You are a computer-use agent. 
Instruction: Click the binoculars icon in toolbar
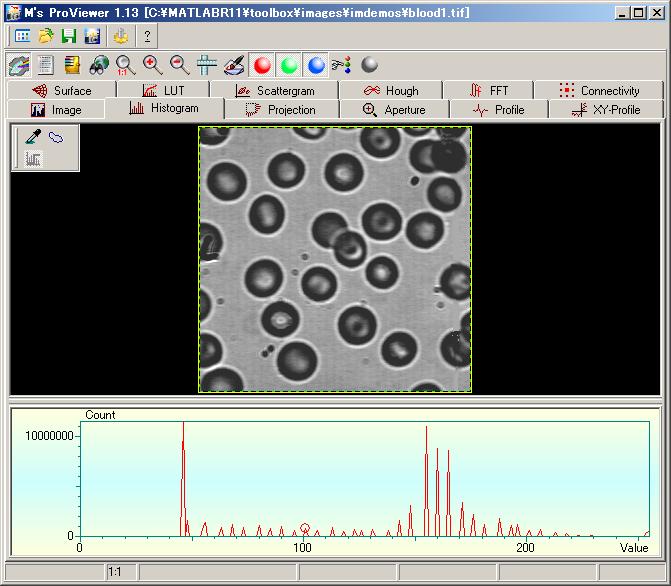pyautogui.click(x=99, y=66)
